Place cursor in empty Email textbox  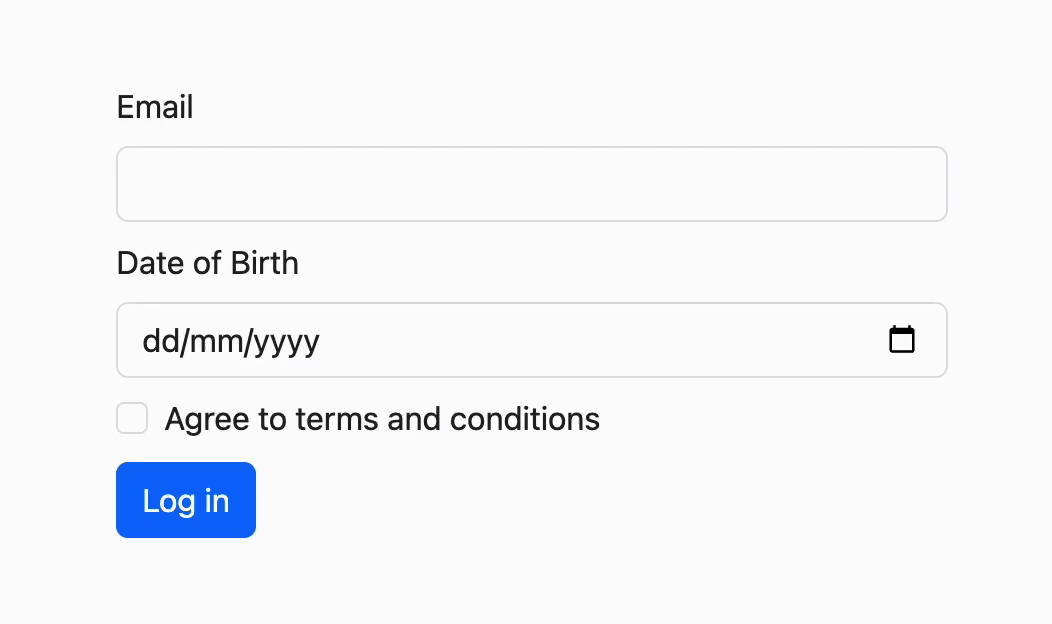[531, 184]
